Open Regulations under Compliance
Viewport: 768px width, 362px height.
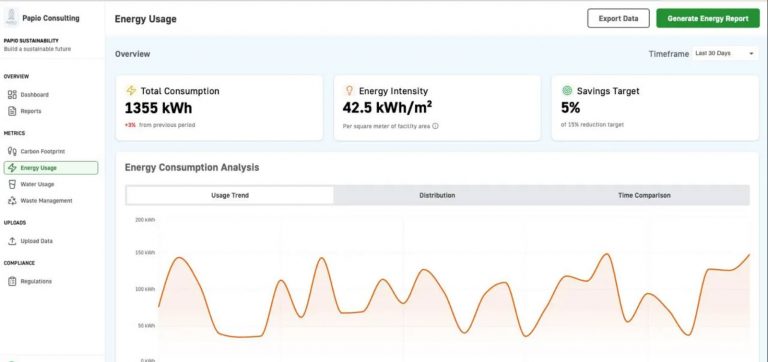(51, 281)
